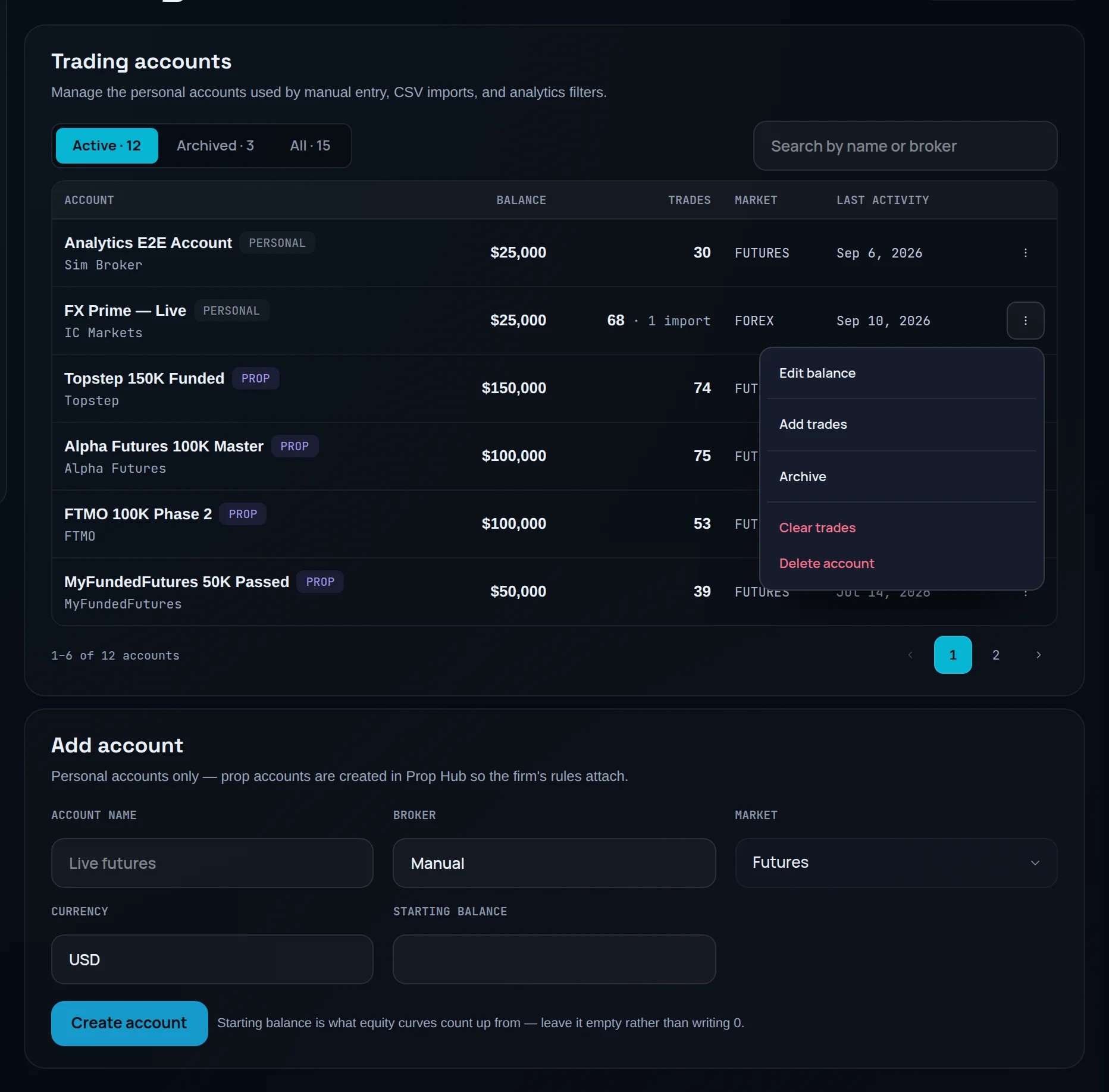Click Alpha Futures 100K Master name

[164, 446]
